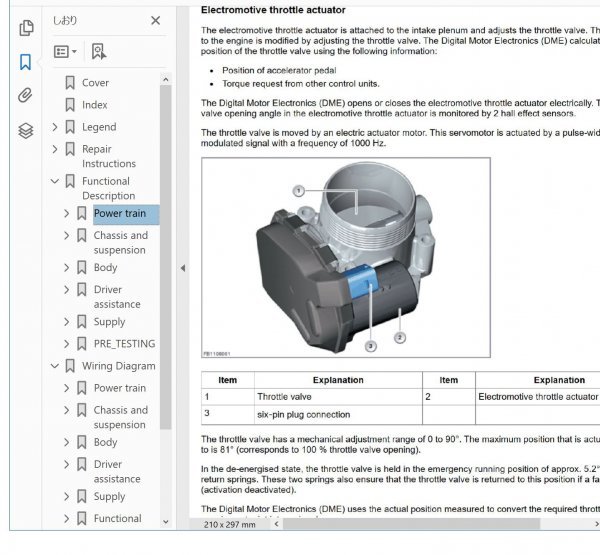Expand Power train under Wiring Diagram
The width and height of the screenshot is (600, 555).
(67, 388)
